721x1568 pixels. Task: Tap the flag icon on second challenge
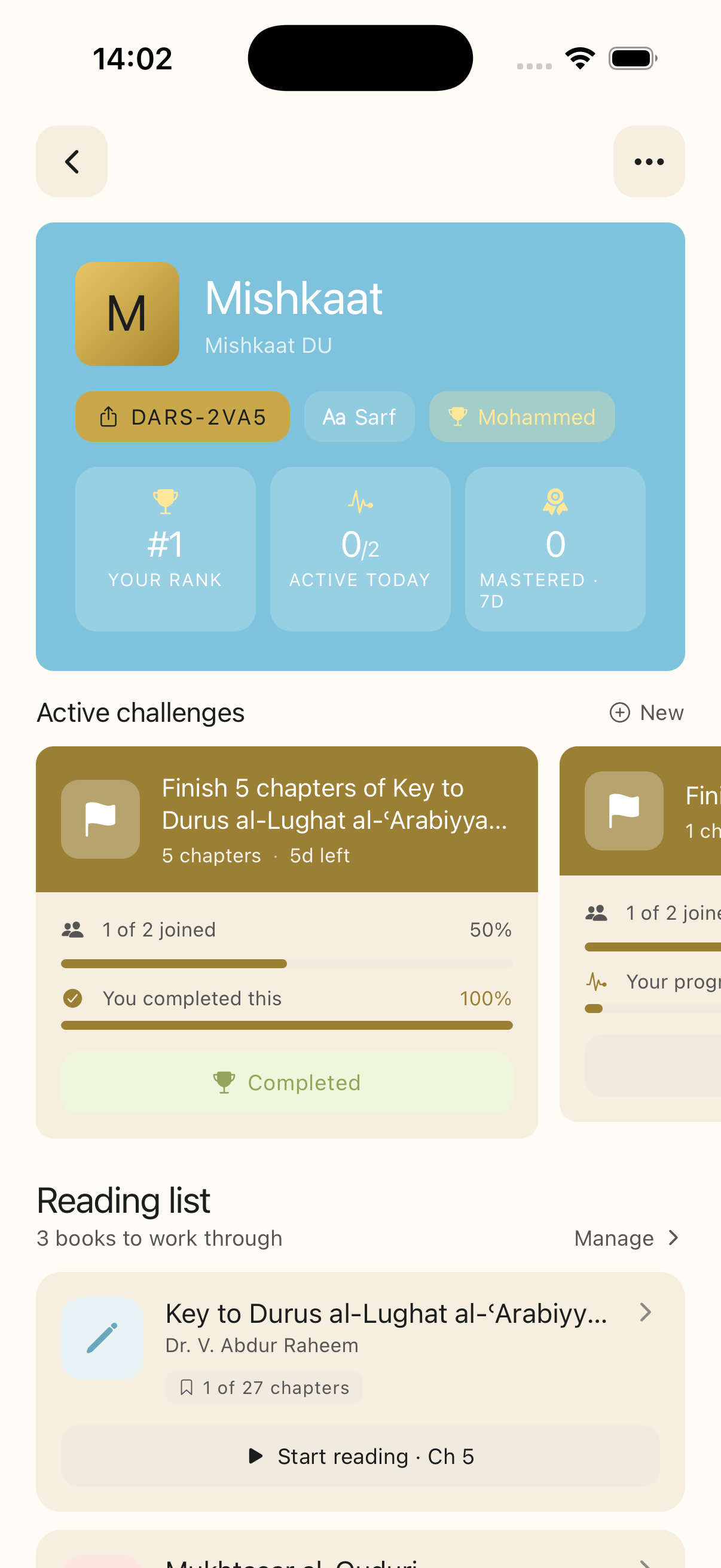tap(624, 811)
